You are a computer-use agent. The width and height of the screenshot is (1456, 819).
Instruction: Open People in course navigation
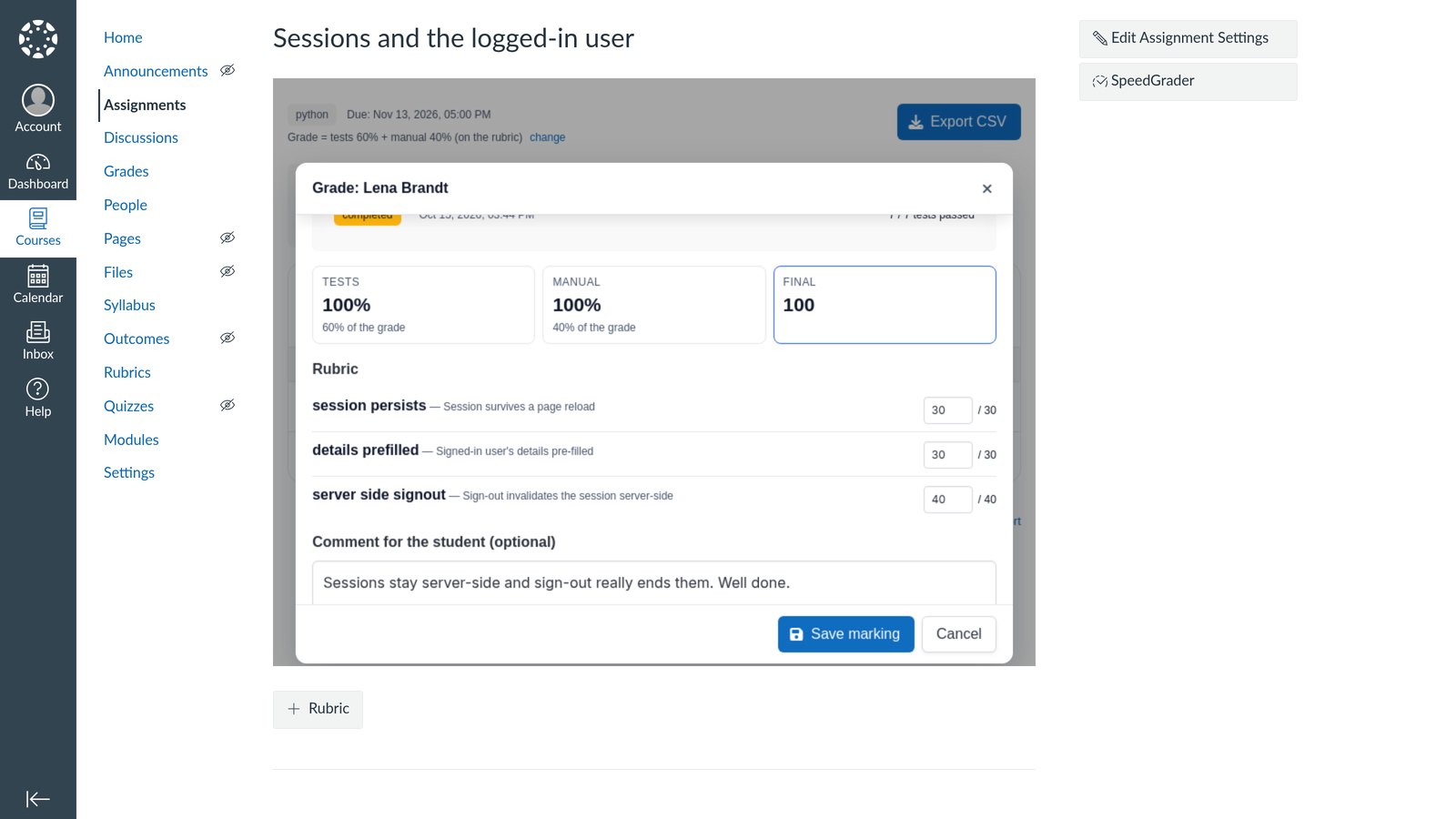click(x=126, y=205)
